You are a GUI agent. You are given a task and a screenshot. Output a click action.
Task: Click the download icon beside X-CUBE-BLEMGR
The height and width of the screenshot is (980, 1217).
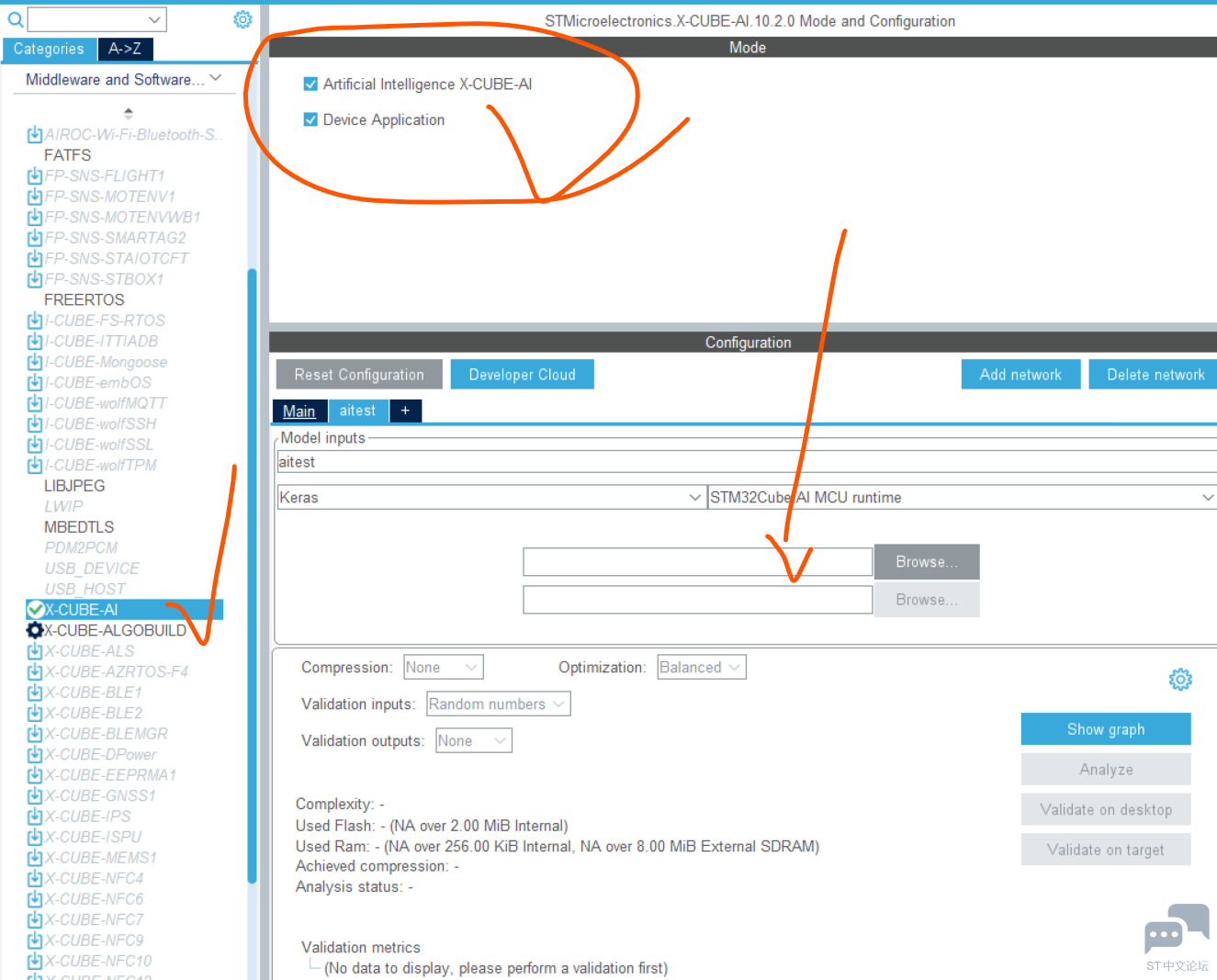35,734
